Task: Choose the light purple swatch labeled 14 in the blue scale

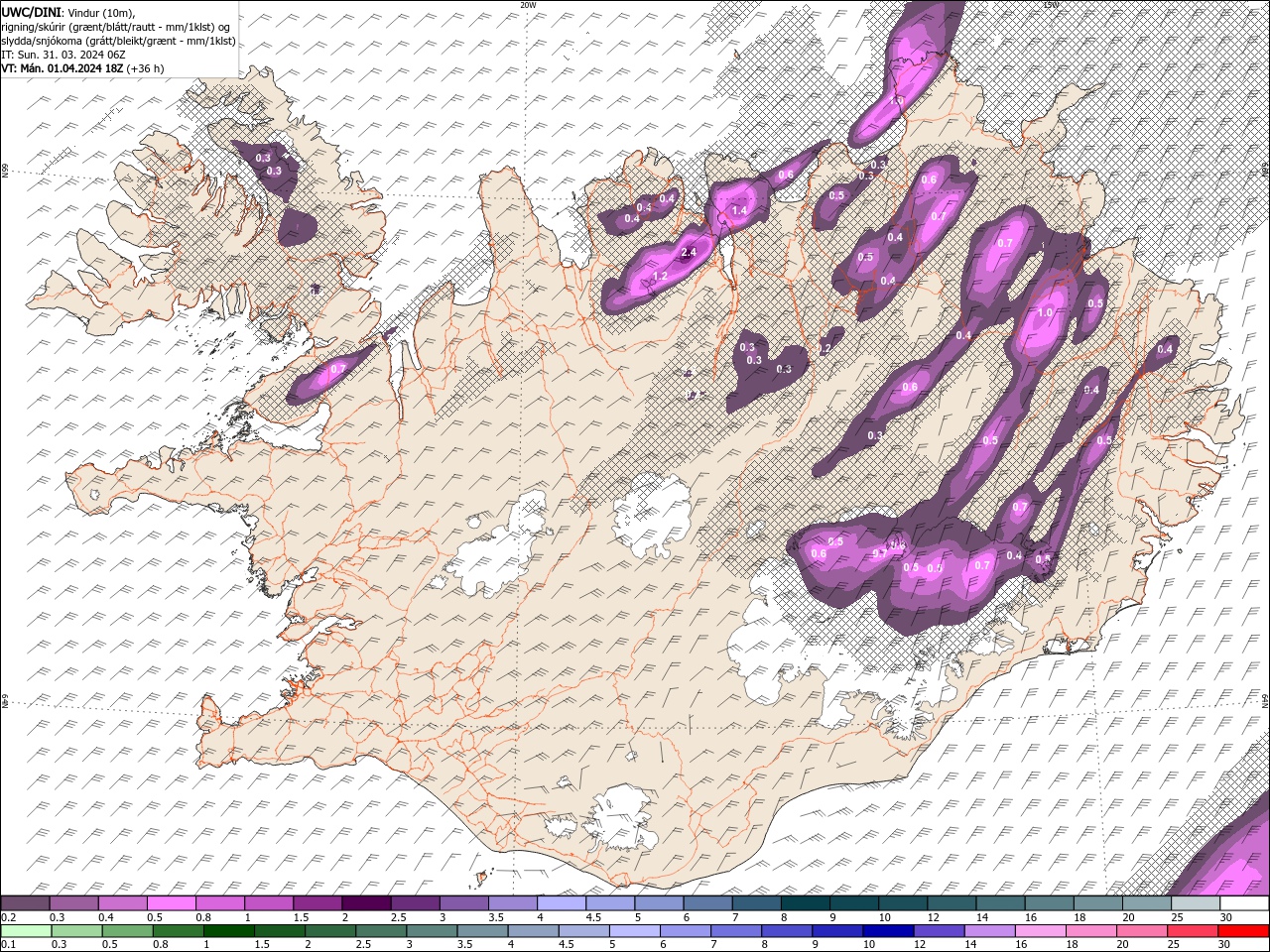Action: pos(990,930)
